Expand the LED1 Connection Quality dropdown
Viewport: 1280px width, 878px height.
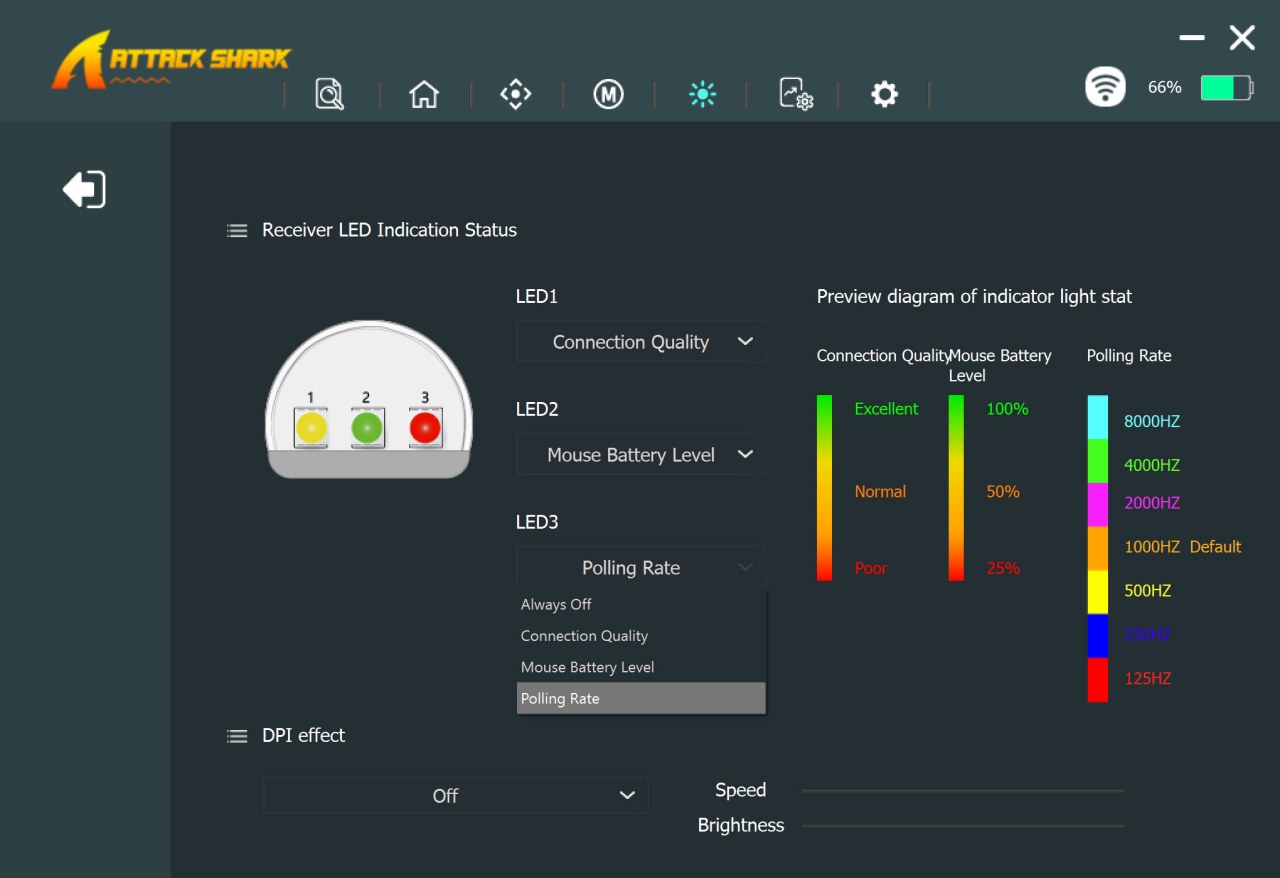point(641,342)
